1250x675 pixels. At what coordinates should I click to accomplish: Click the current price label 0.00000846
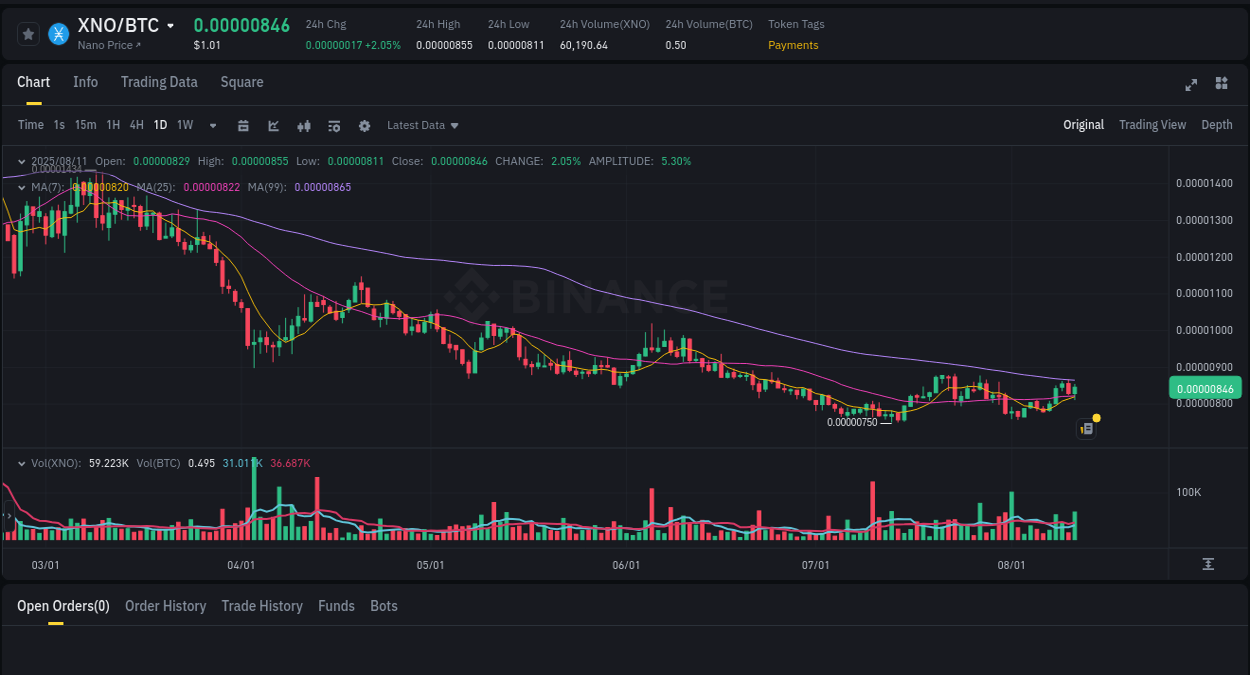click(1205, 387)
